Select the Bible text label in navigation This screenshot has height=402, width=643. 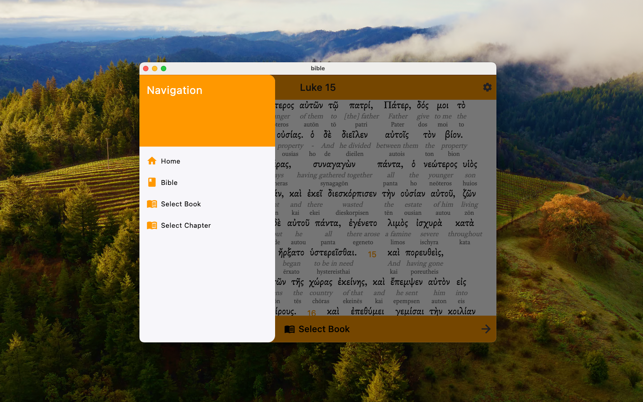169,183
